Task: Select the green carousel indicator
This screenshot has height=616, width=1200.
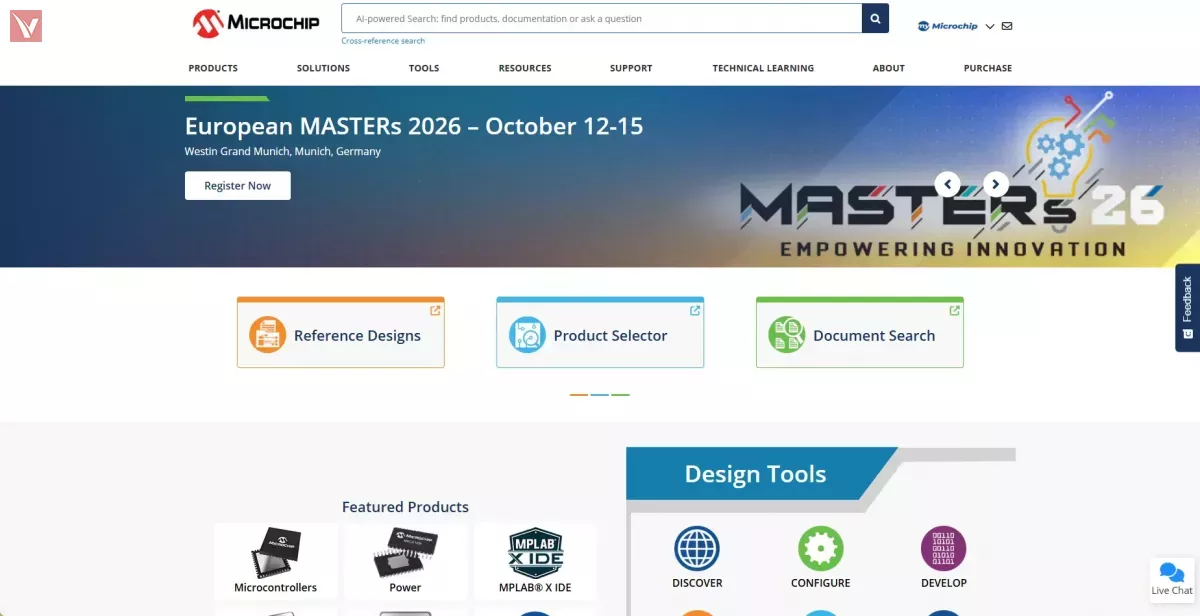Action: click(x=621, y=395)
